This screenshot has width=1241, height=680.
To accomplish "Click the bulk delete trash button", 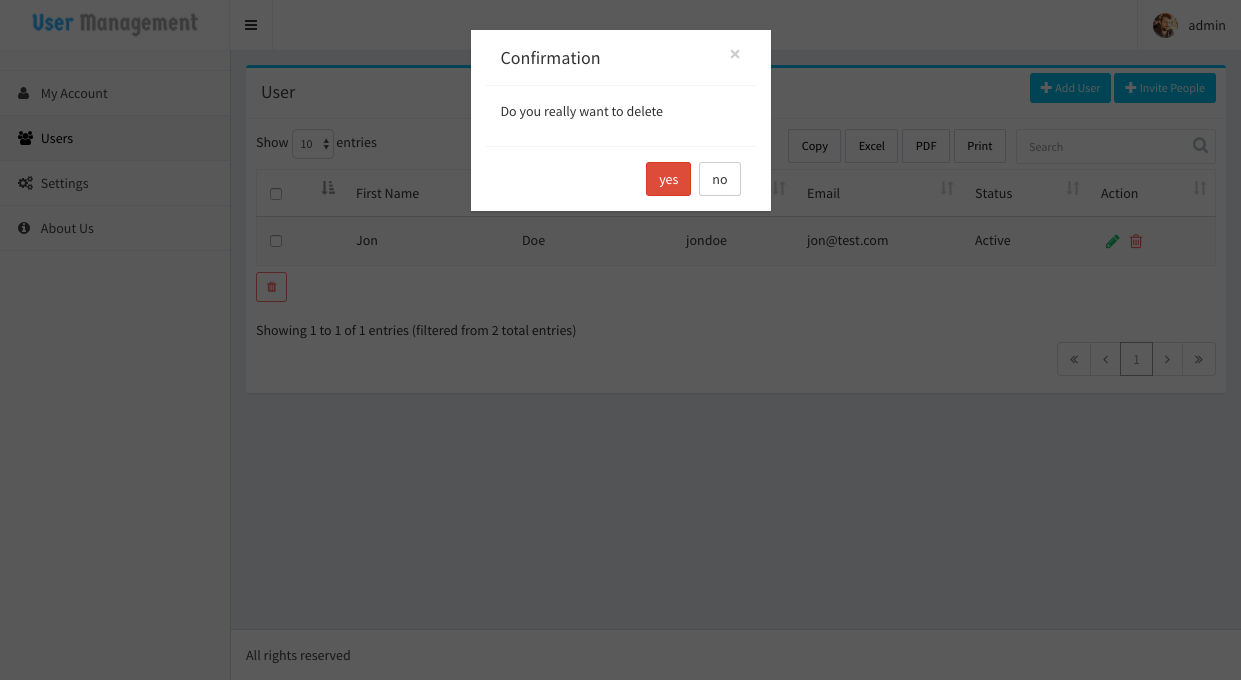I will point(271,287).
